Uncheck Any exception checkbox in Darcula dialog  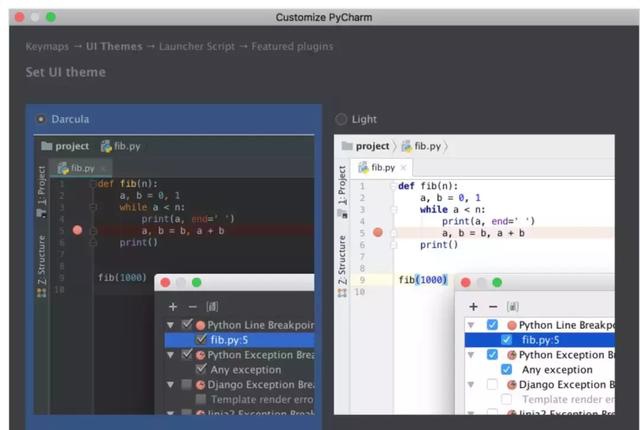(201, 369)
